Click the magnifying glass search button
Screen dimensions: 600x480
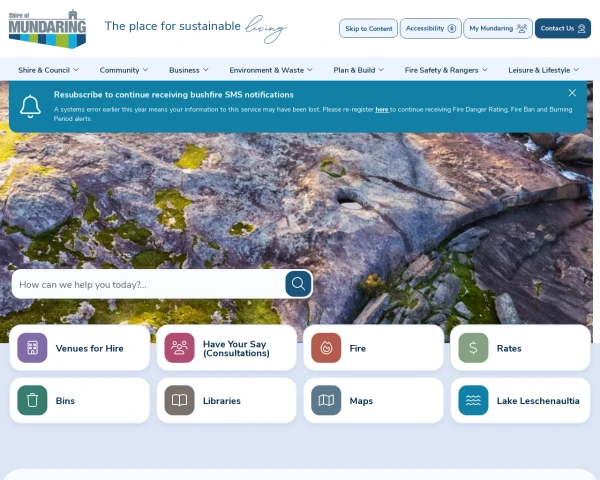[298, 284]
